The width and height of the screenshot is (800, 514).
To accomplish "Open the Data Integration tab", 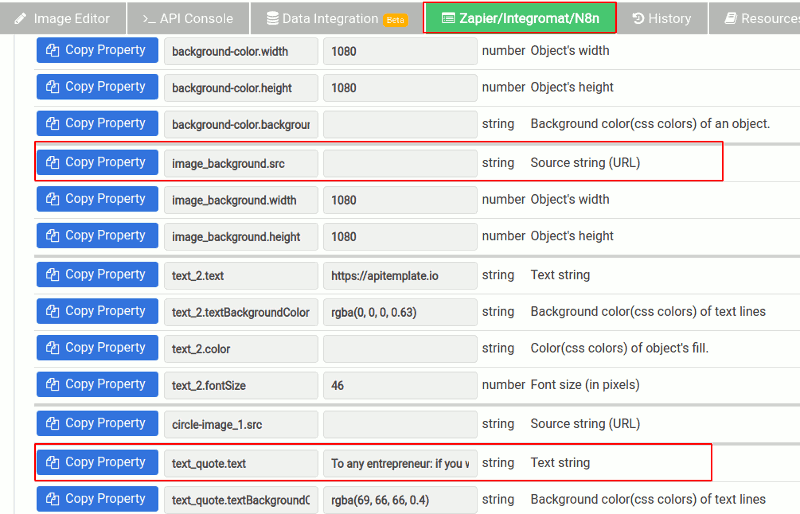I will (337, 18).
